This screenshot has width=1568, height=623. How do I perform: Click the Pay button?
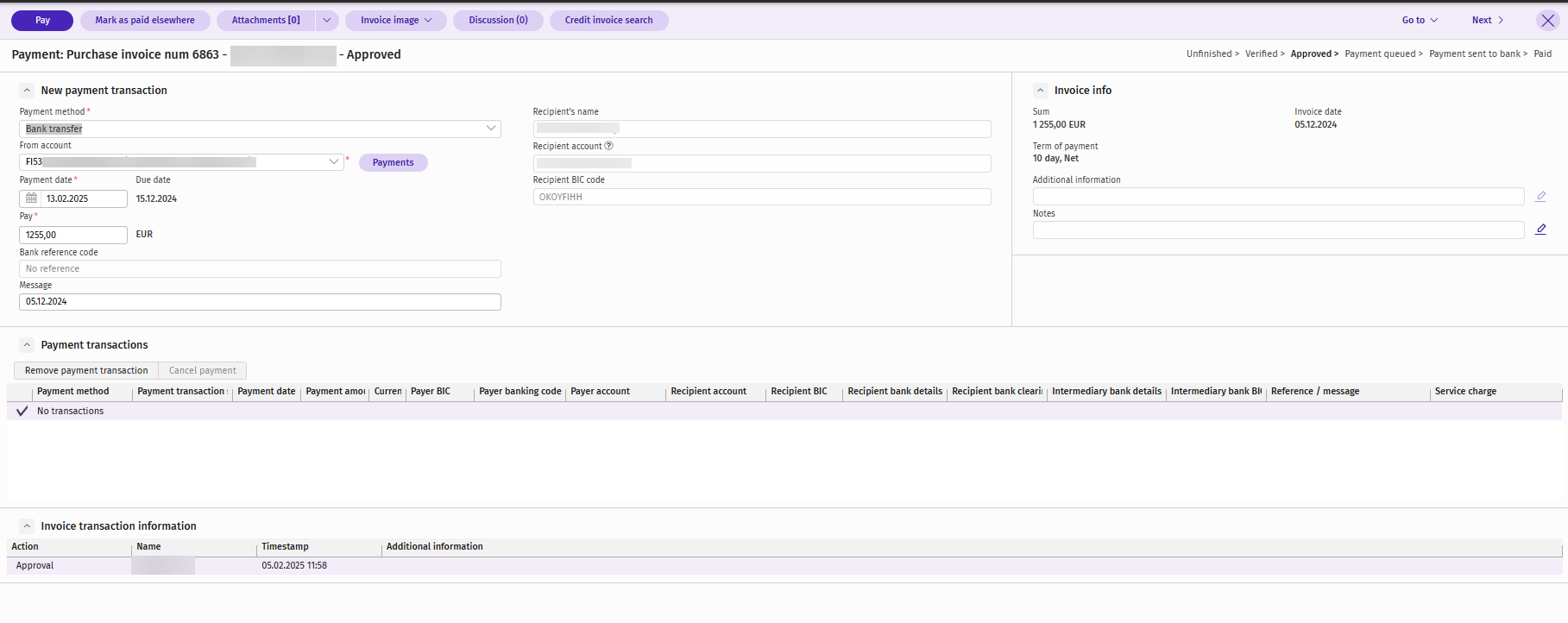42,20
